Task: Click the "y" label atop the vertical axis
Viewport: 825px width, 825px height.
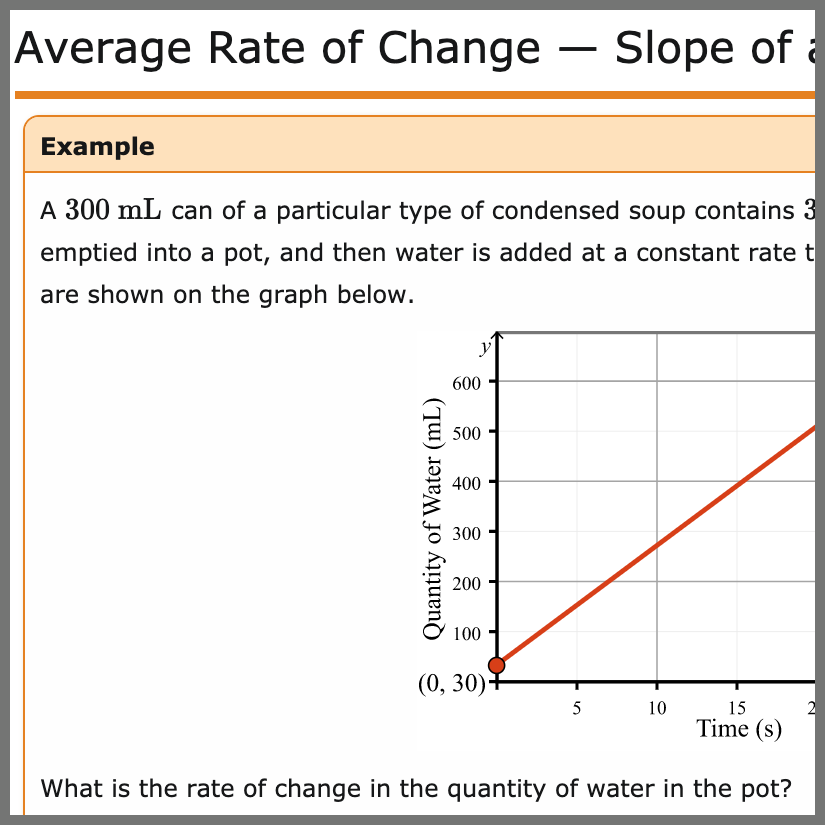Action: (485, 347)
